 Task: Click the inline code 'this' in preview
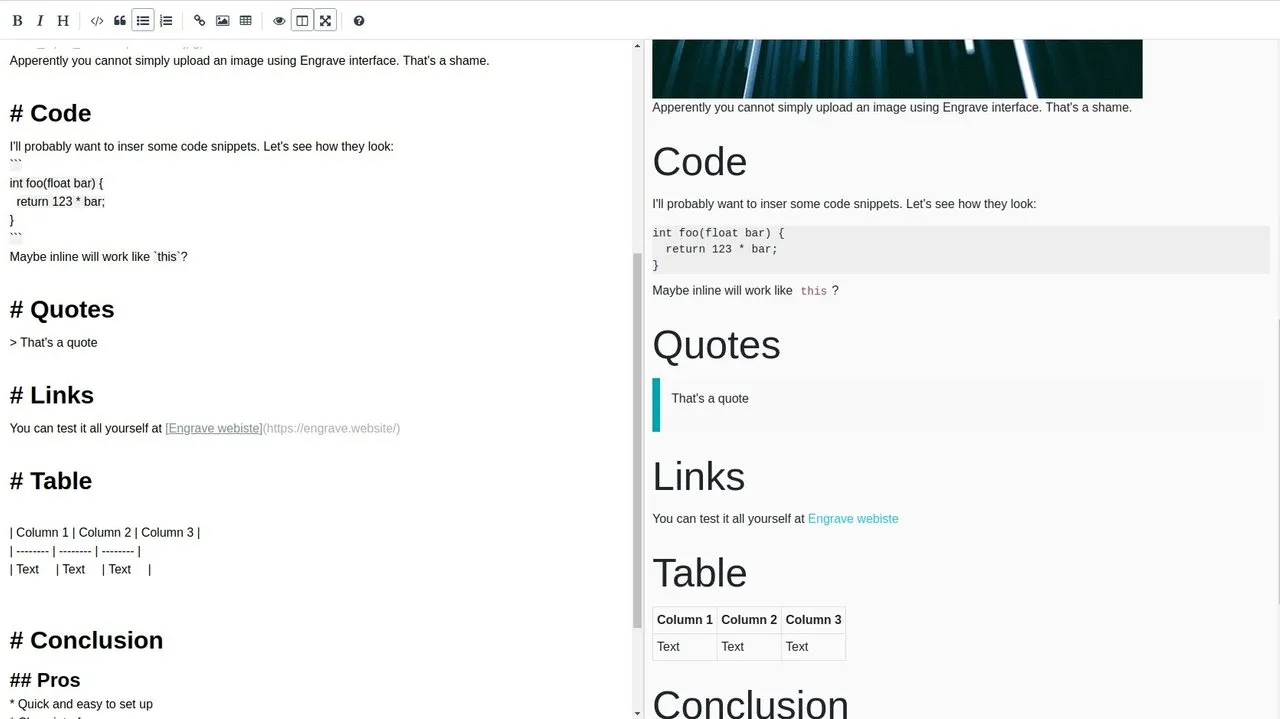pos(814,291)
